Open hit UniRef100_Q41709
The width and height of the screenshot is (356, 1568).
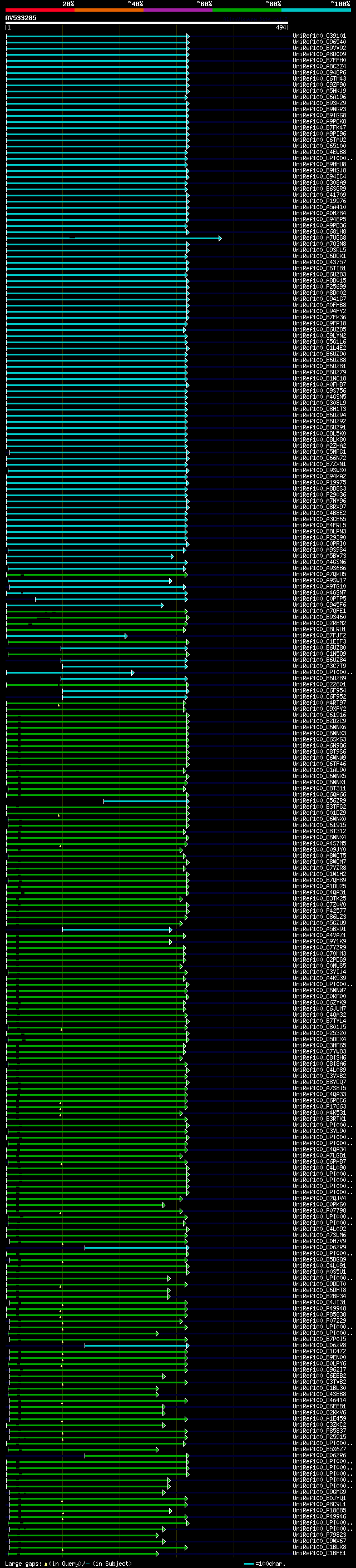click(x=319, y=195)
